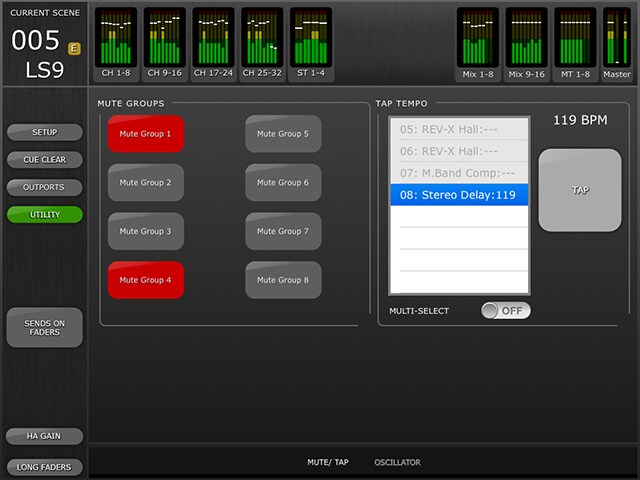Click the Cue Clear button
This screenshot has height=480, width=640.
pyautogui.click(x=44, y=160)
